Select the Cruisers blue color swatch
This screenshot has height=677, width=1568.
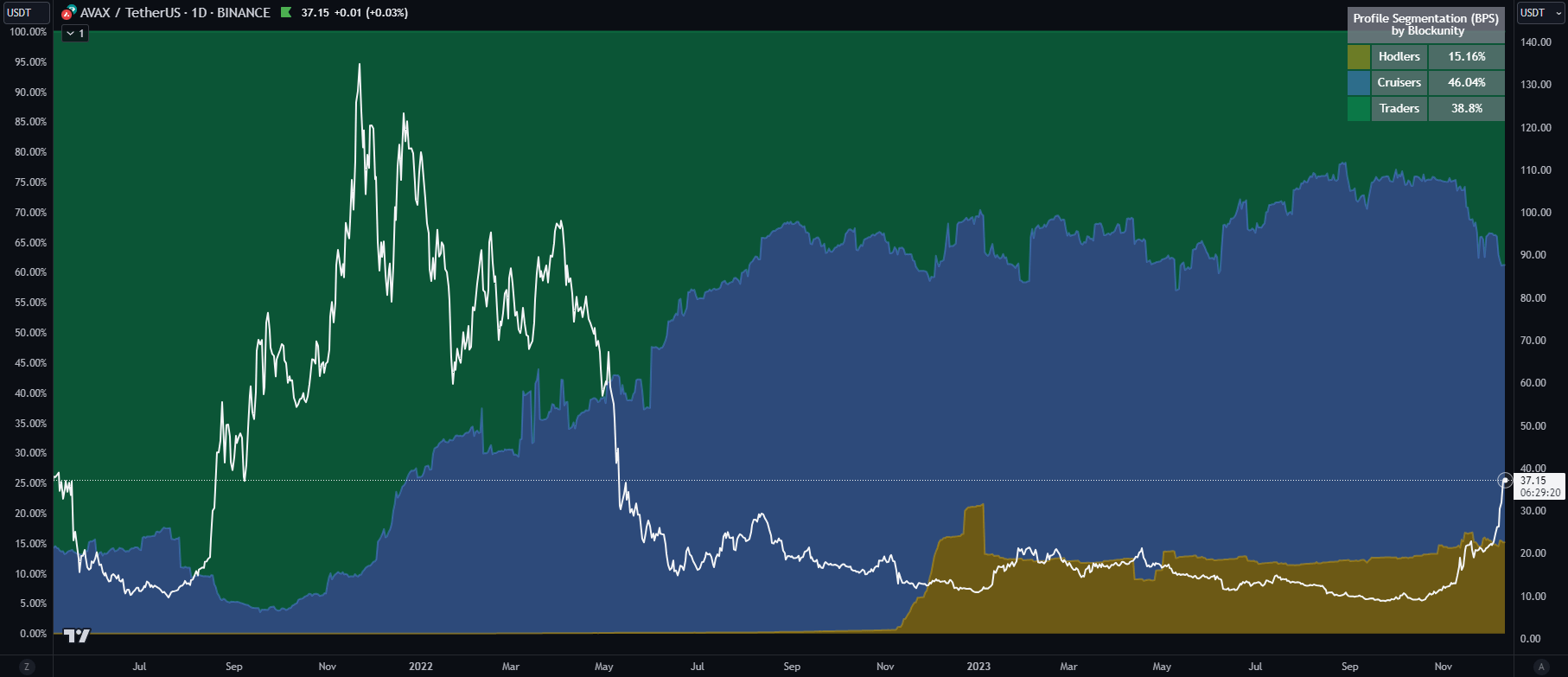[x=1359, y=83]
